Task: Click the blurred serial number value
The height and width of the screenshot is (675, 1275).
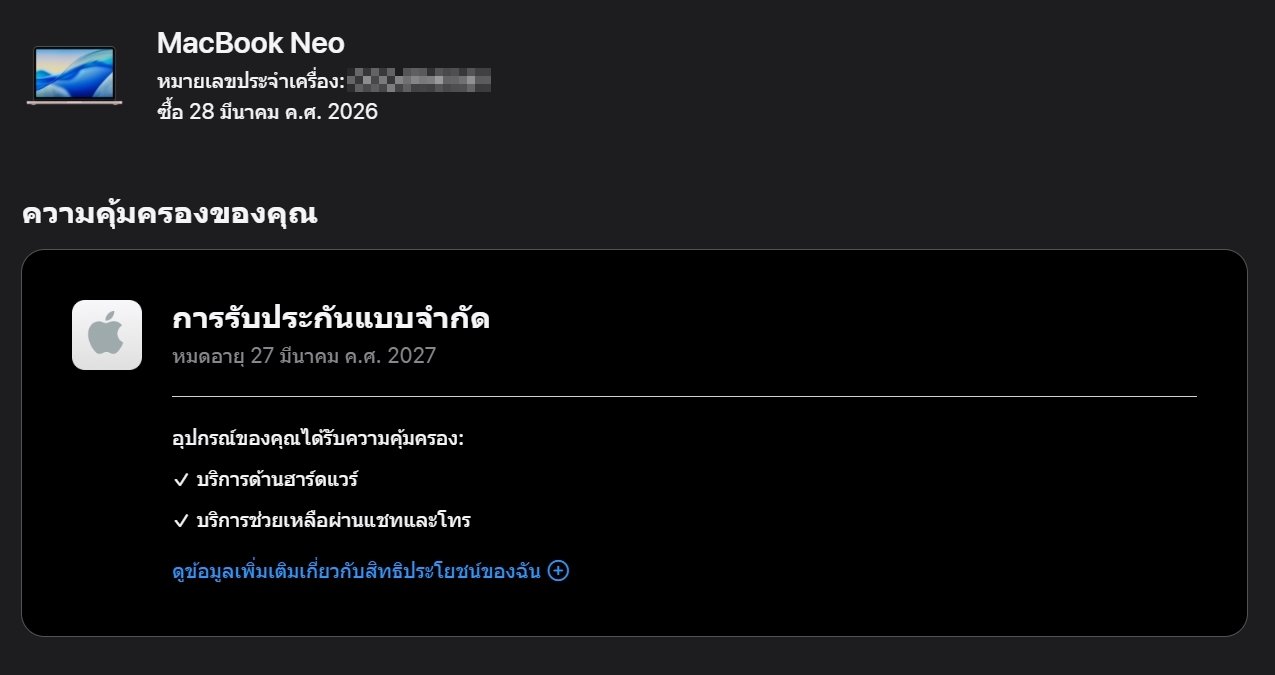Action: click(x=418, y=80)
